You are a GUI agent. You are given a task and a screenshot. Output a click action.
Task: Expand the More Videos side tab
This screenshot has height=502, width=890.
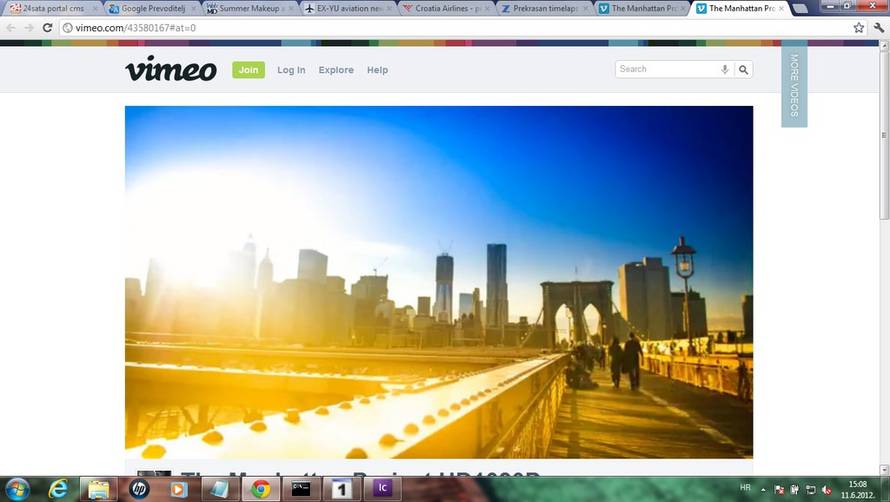click(794, 85)
